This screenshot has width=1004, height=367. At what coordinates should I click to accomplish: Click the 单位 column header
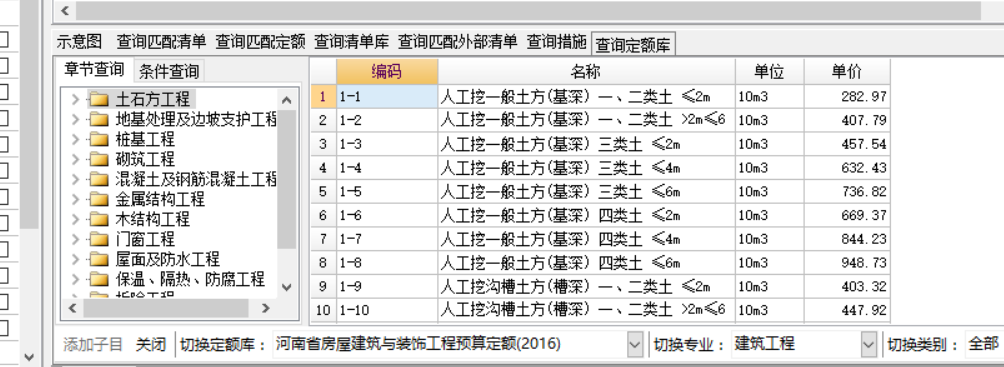[770, 72]
